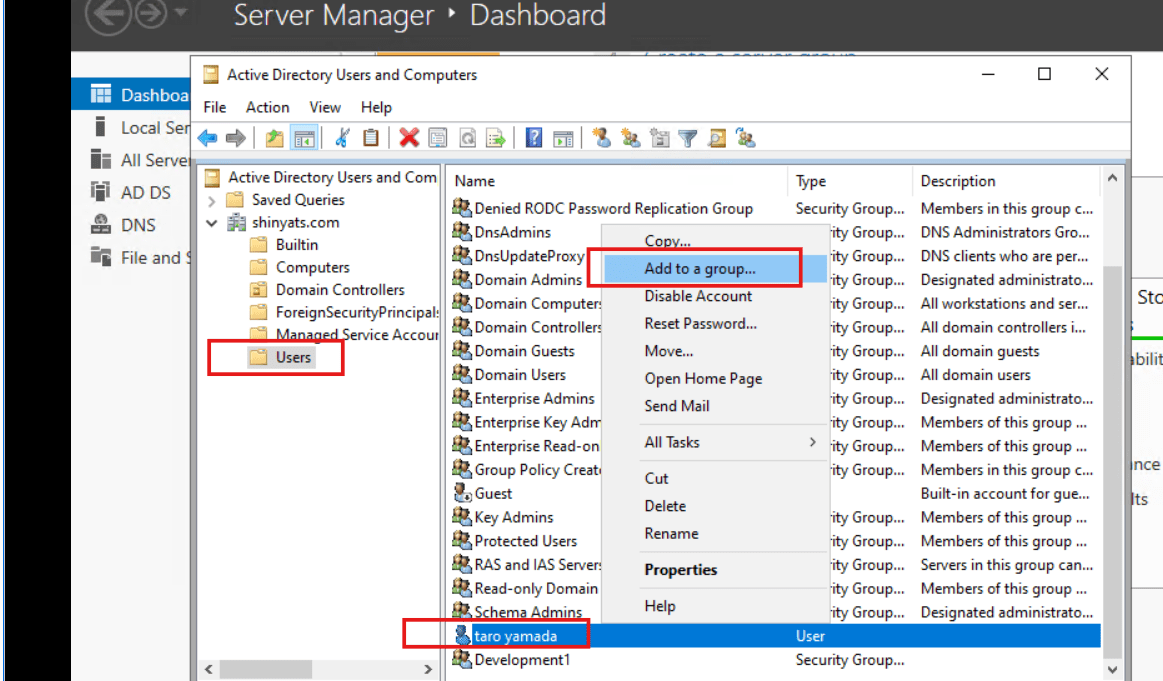Select Reset Password in the context menu
This screenshot has width=1163, height=681.
pyautogui.click(x=700, y=323)
